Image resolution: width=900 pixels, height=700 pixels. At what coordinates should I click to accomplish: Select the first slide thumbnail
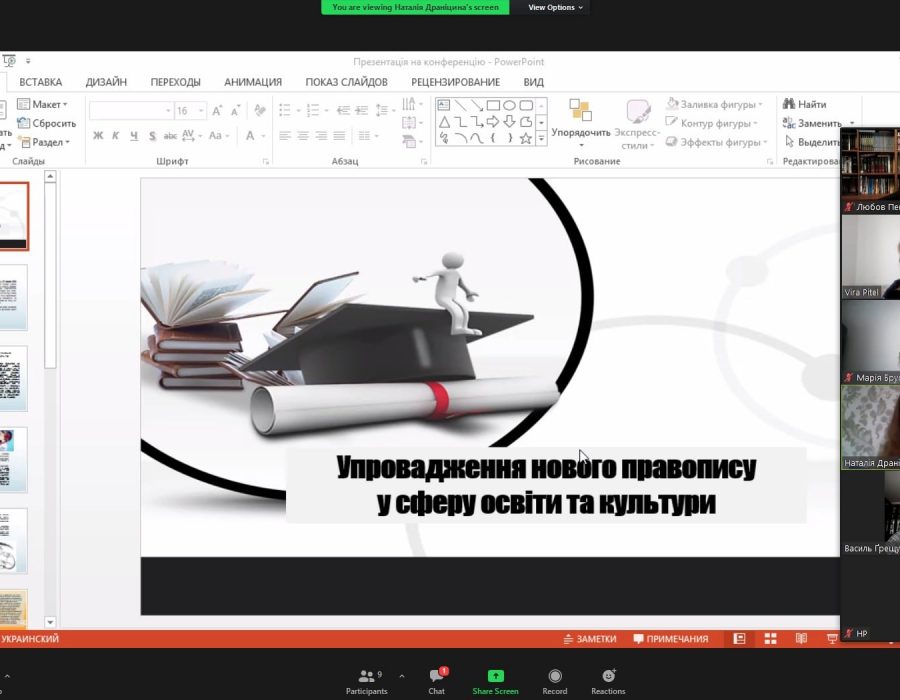[14, 216]
